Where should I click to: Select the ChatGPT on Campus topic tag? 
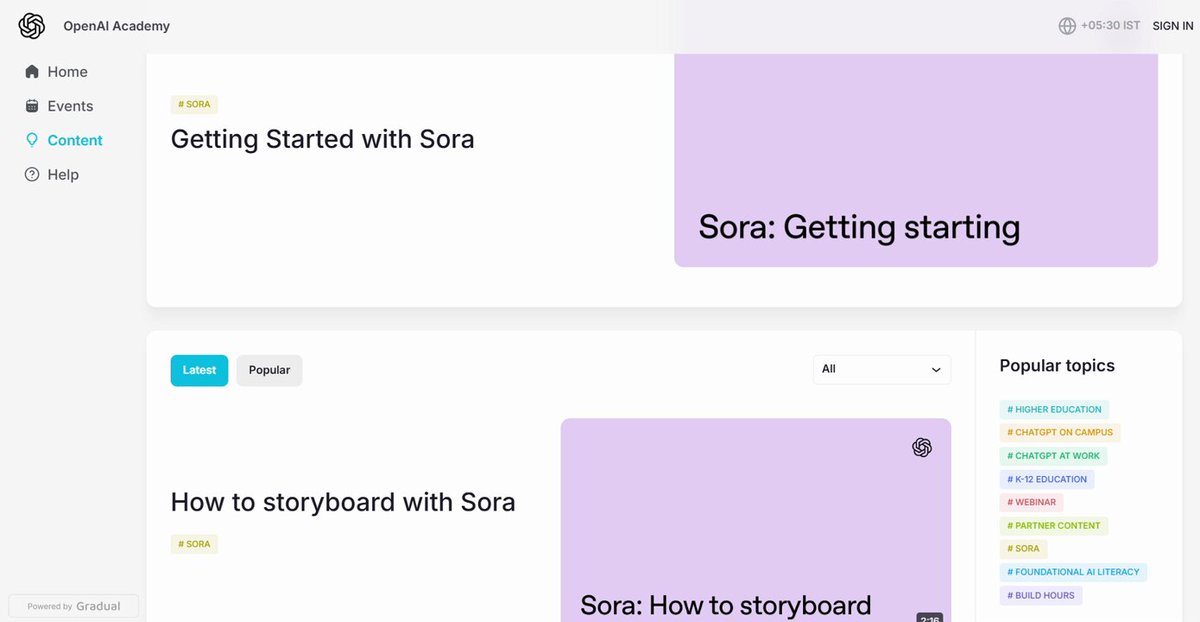[1060, 432]
